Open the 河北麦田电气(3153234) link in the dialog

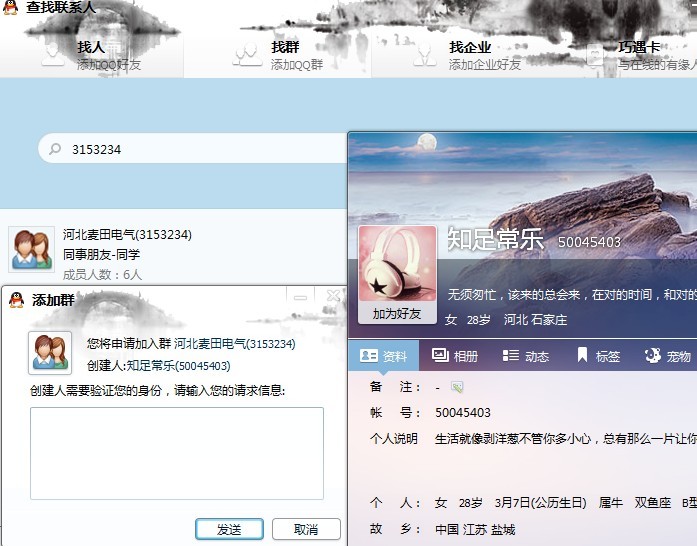(x=235, y=344)
